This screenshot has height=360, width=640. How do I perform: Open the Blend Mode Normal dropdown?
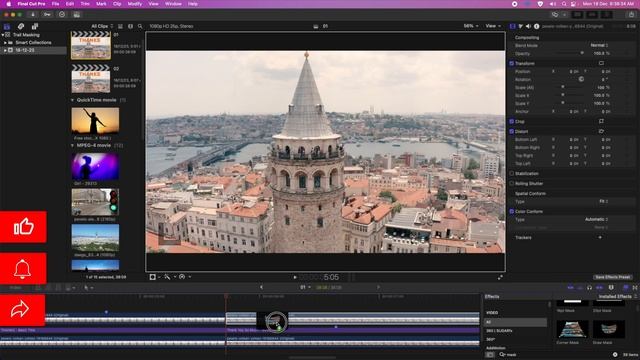pos(599,45)
